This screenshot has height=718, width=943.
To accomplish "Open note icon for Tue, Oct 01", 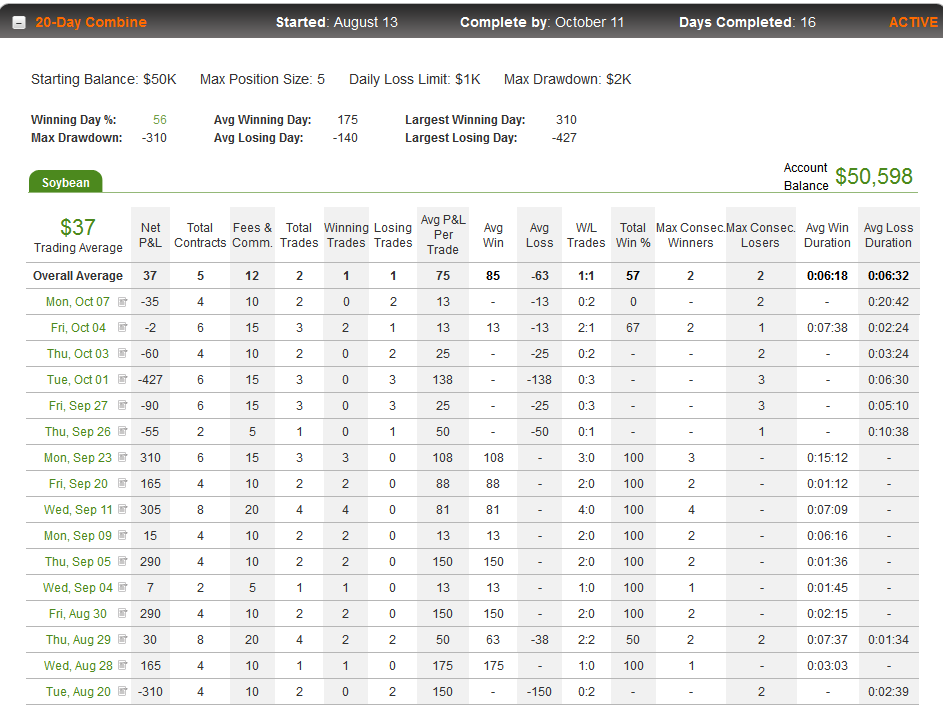I will pyautogui.click(x=123, y=379).
